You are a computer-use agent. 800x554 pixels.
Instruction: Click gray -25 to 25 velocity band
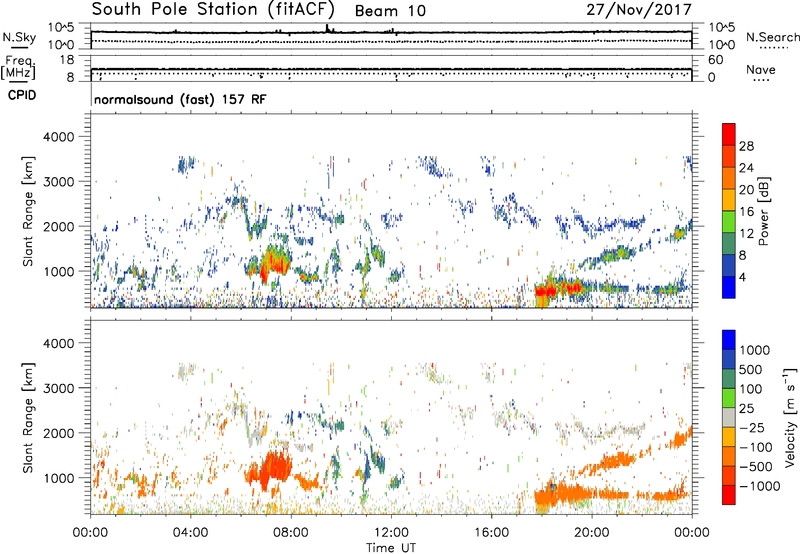point(729,418)
